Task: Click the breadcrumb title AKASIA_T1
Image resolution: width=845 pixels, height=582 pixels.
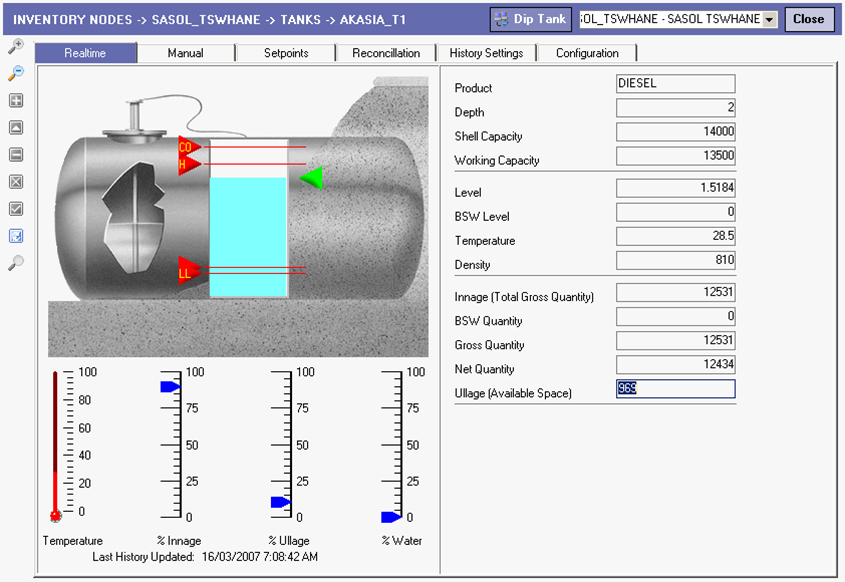Action: point(372,20)
